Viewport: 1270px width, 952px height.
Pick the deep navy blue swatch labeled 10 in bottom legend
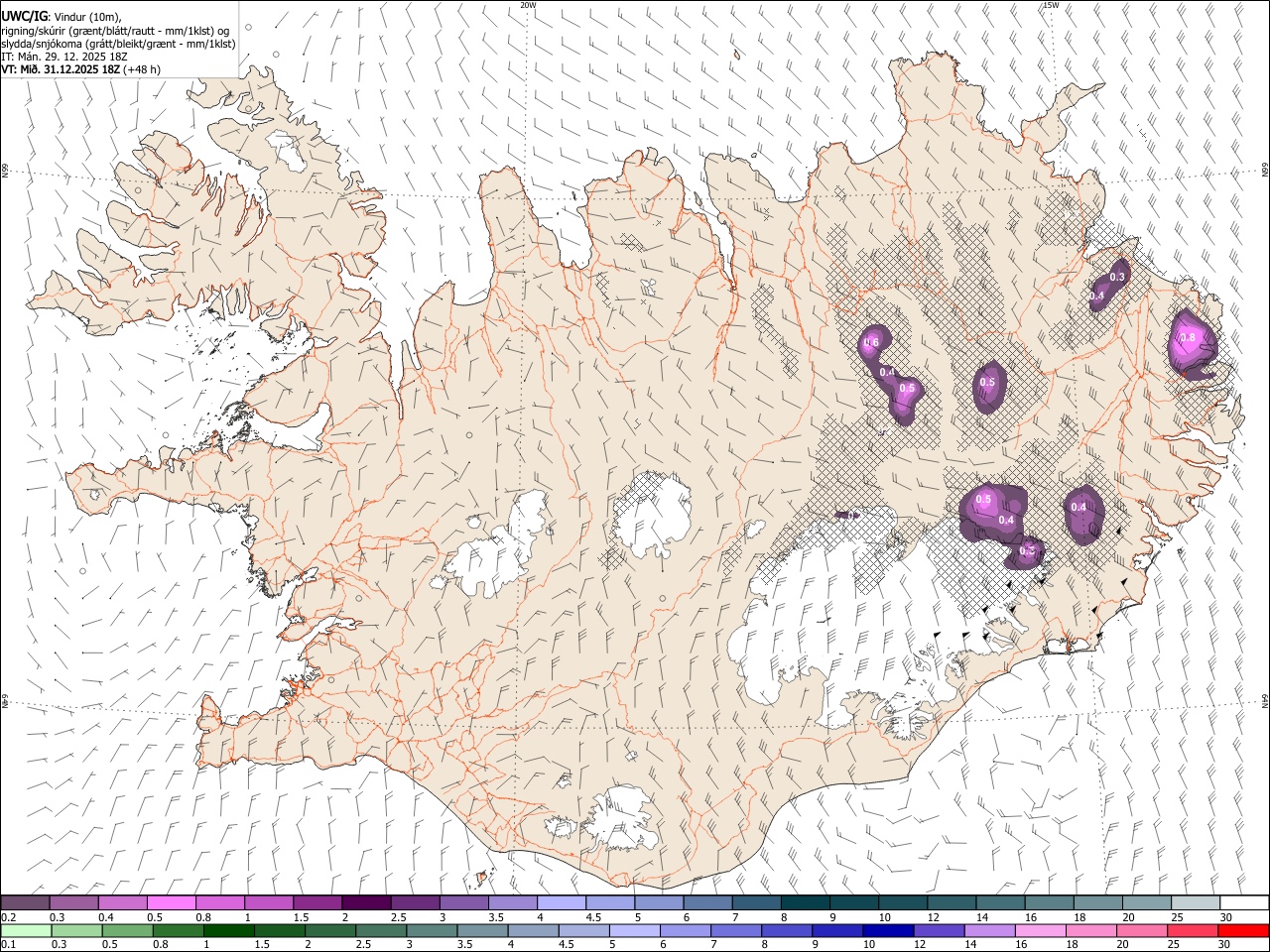click(888, 931)
